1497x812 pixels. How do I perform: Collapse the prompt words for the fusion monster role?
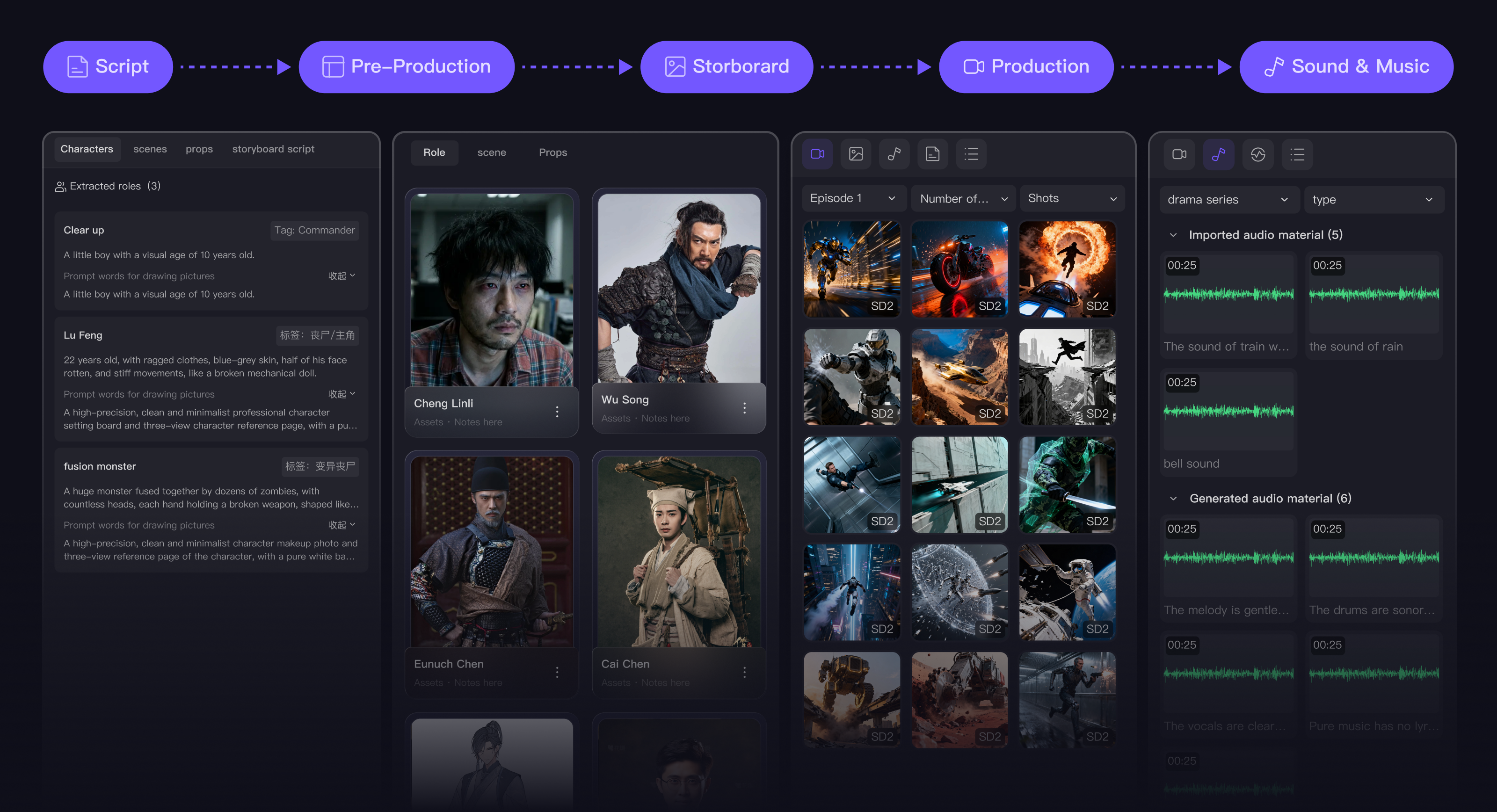[x=342, y=525]
